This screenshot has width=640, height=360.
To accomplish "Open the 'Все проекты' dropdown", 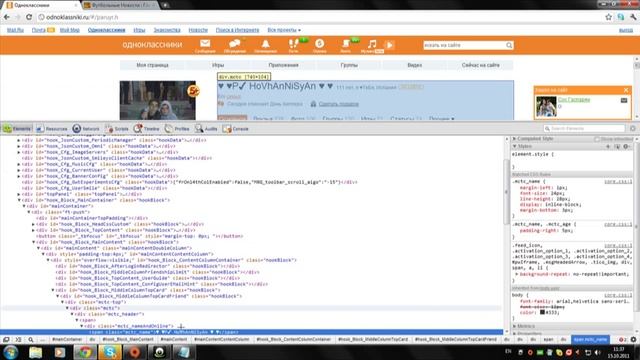I will tap(284, 30).
